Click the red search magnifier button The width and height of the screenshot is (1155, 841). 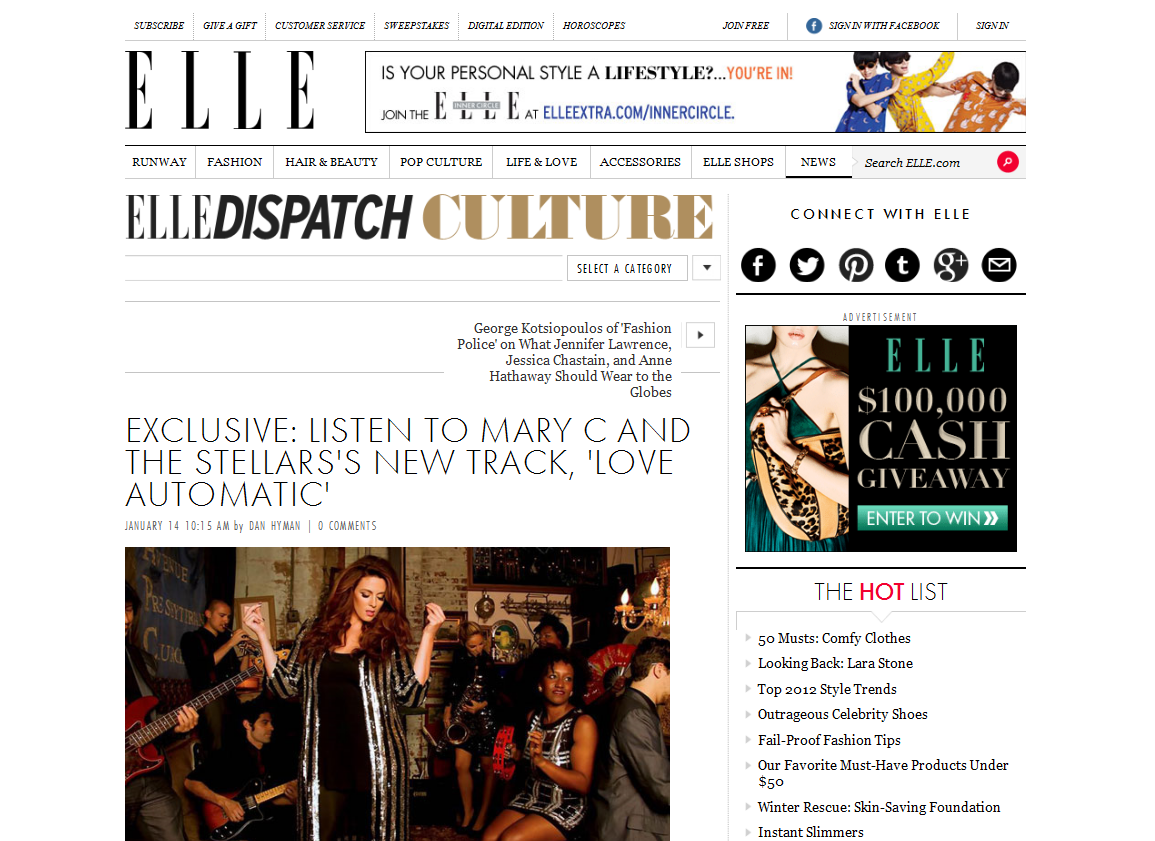1008,162
